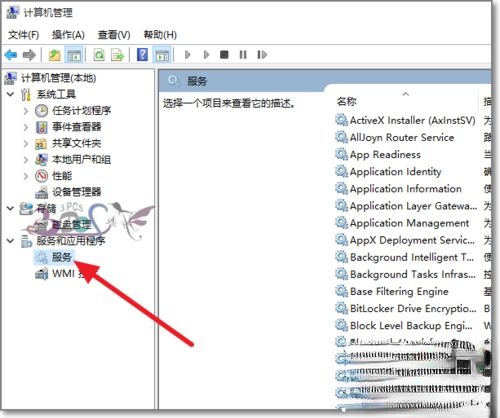This screenshot has height=418, width=500.
Task: Collapse the 系统工具 tree node
Action: [x=11, y=94]
